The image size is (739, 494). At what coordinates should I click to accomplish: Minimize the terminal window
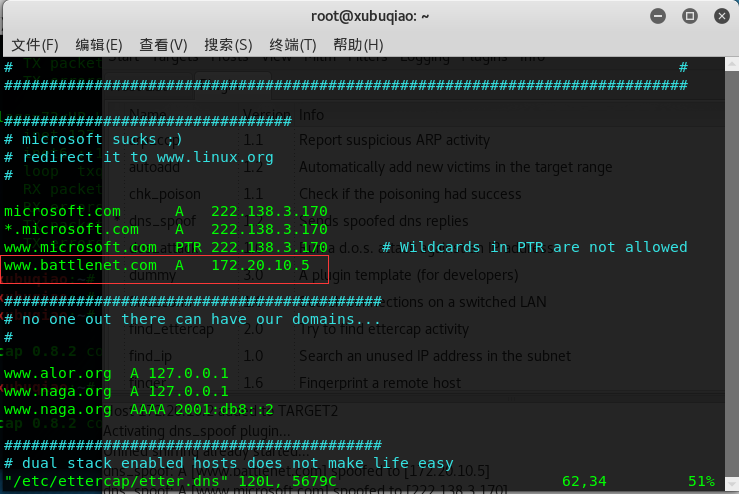658,16
